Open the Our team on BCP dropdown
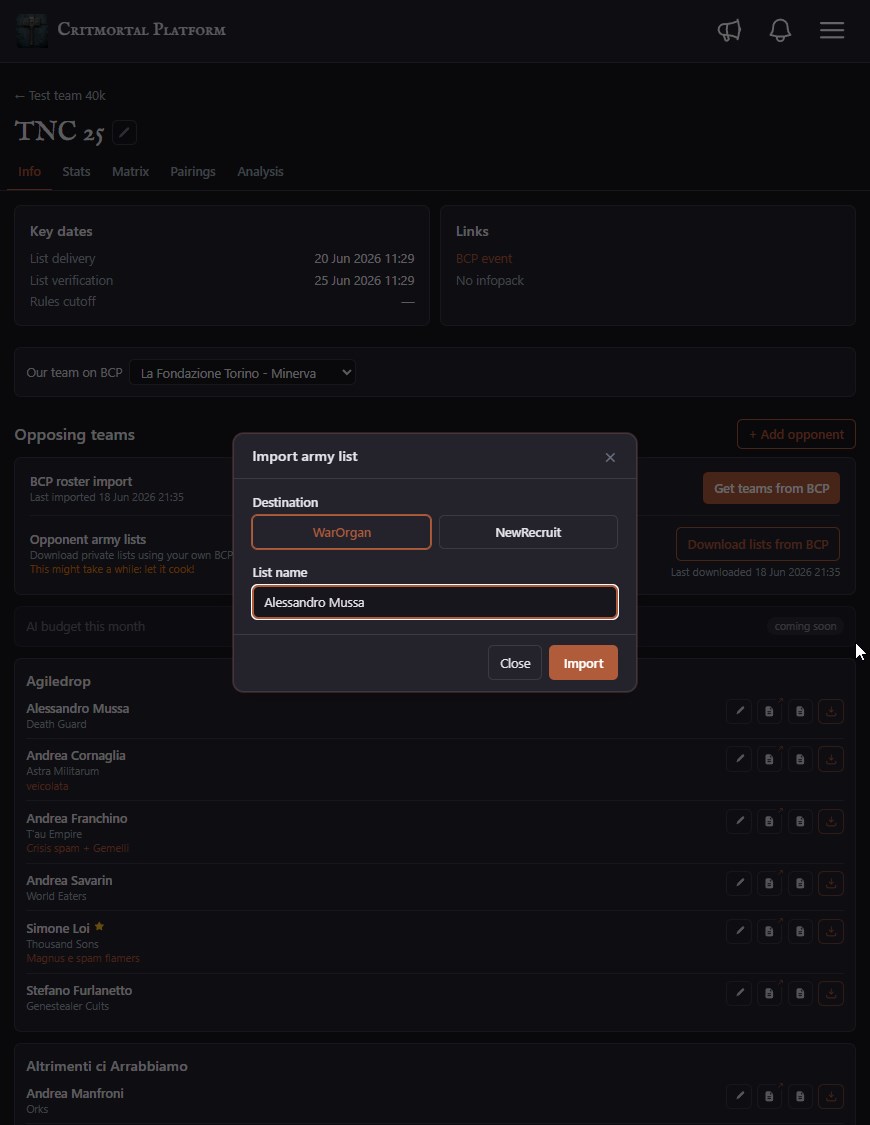The height and width of the screenshot is (1125, 870). pos(242,372)
